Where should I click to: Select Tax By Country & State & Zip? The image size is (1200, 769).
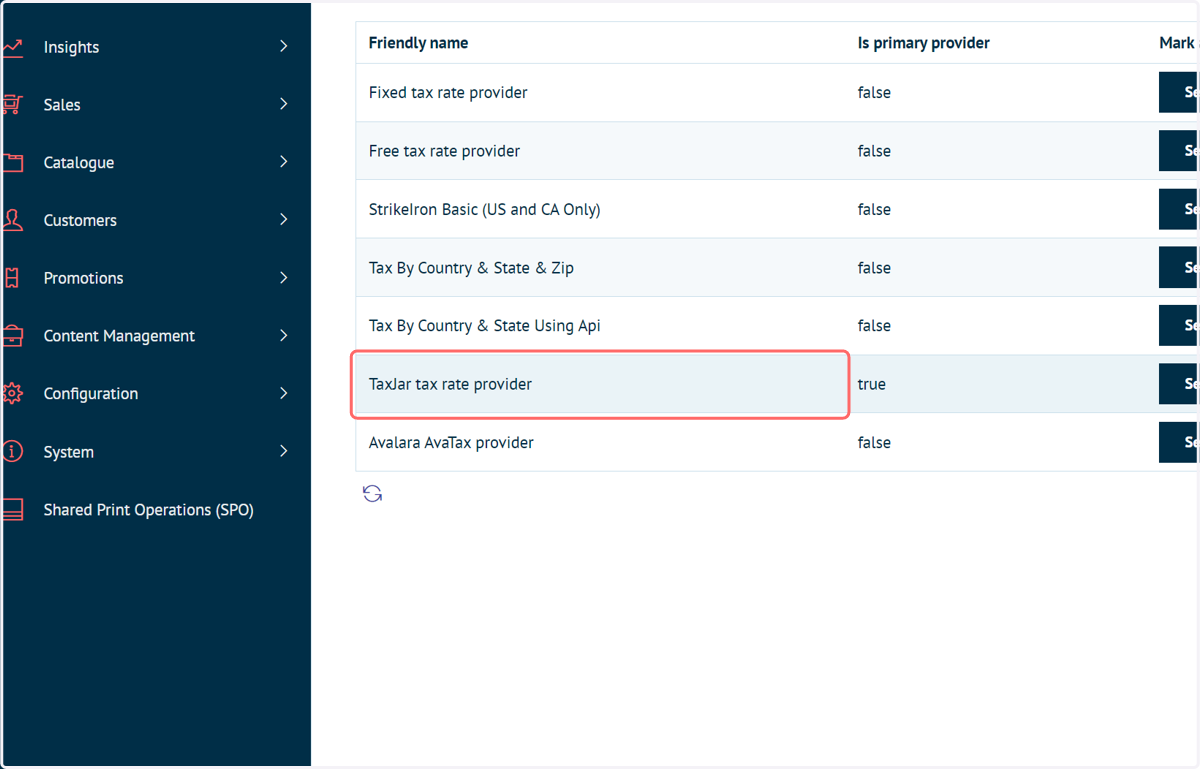tap(471, 267)
